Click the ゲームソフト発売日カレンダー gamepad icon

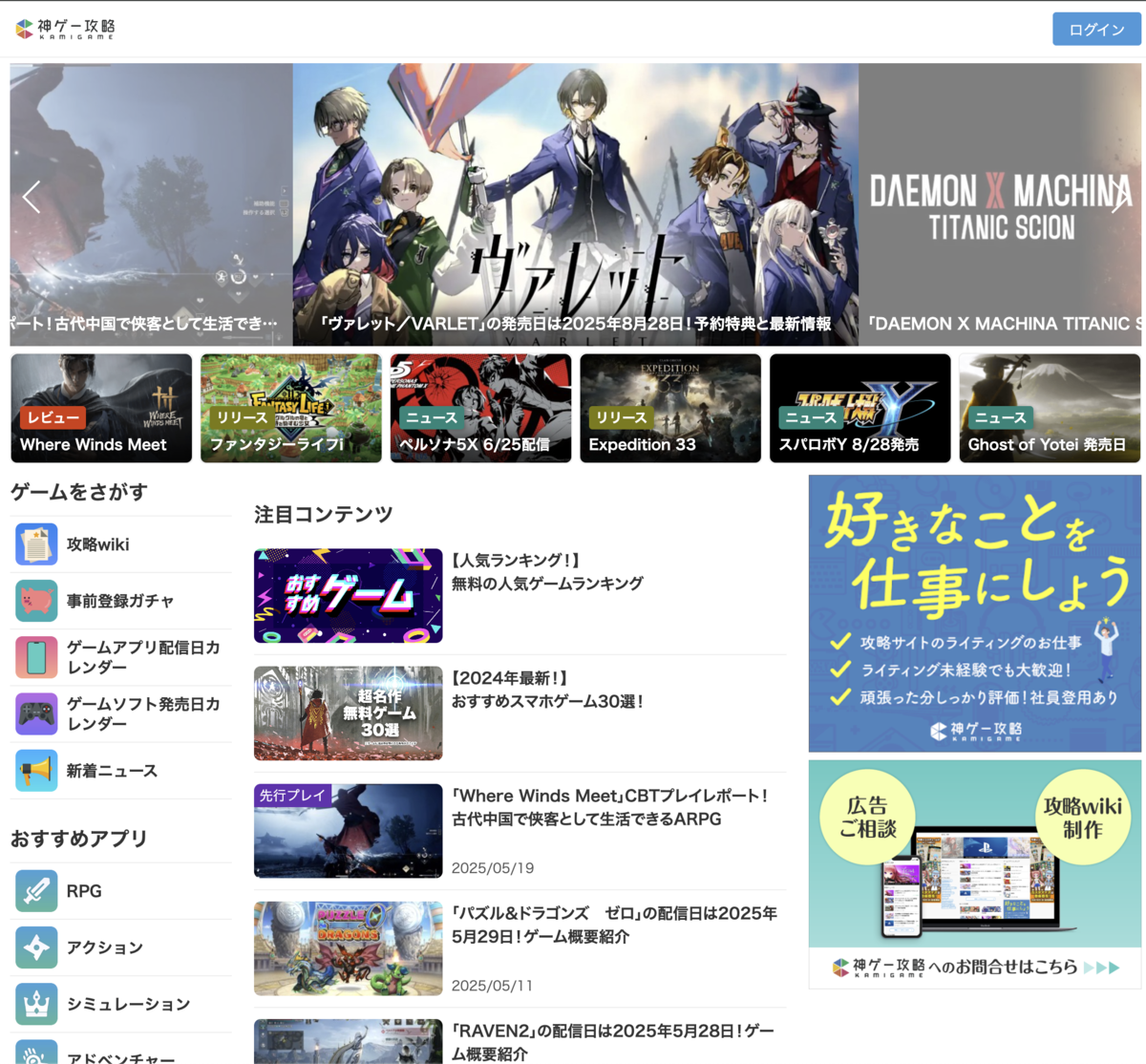[36, 713]
